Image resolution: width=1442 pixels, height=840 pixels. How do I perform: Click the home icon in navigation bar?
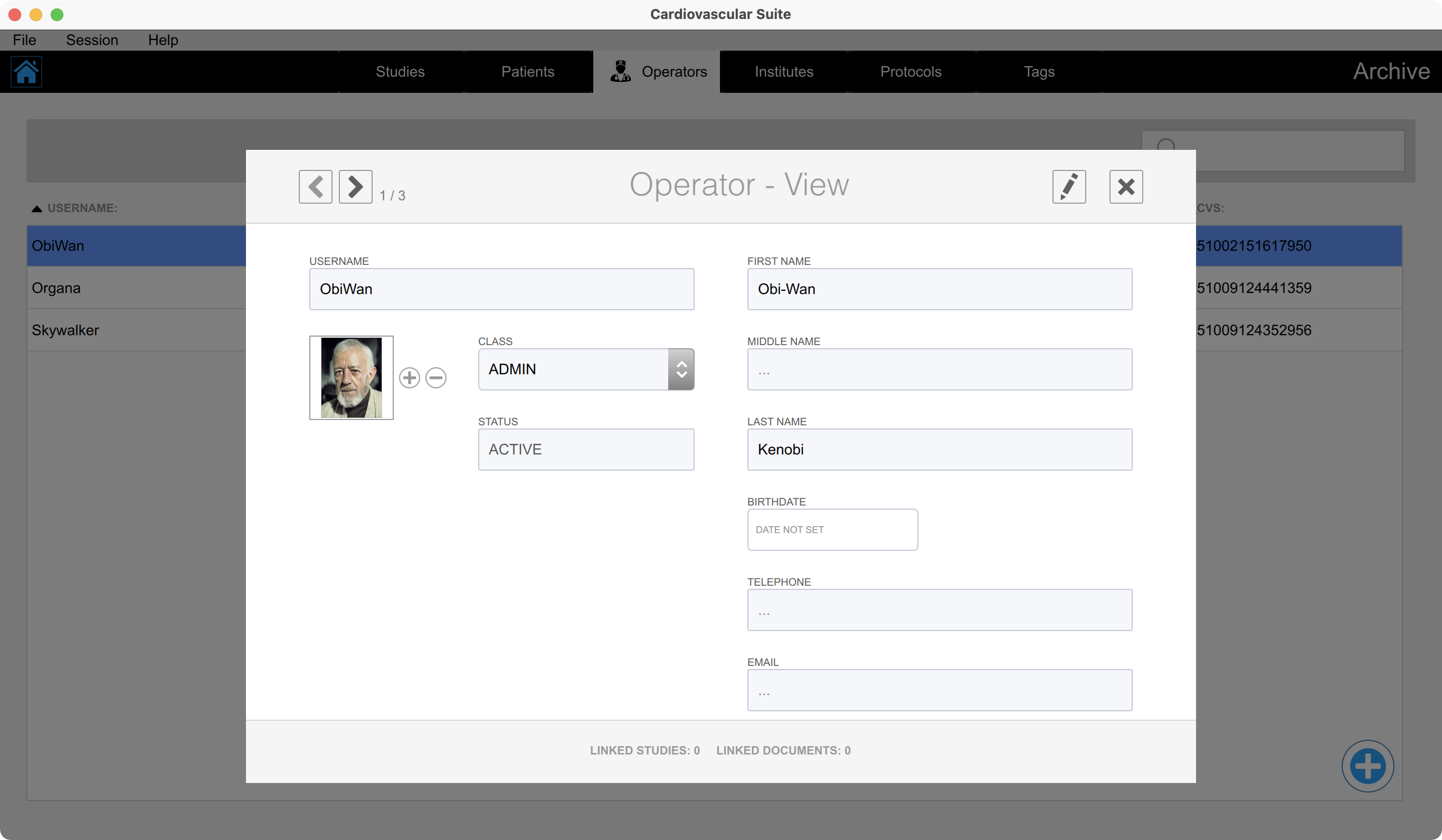26,71
